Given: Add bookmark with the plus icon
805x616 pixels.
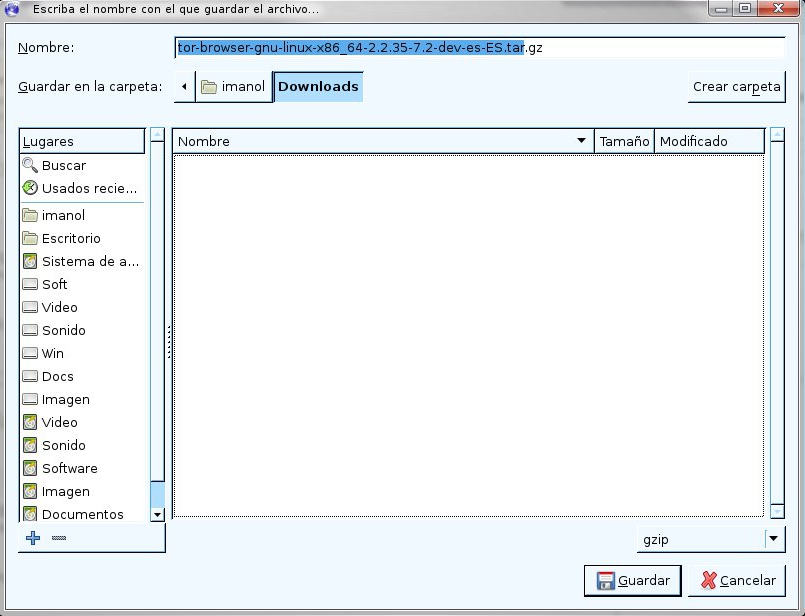Looking at the screenshot, I should (33, 538).
